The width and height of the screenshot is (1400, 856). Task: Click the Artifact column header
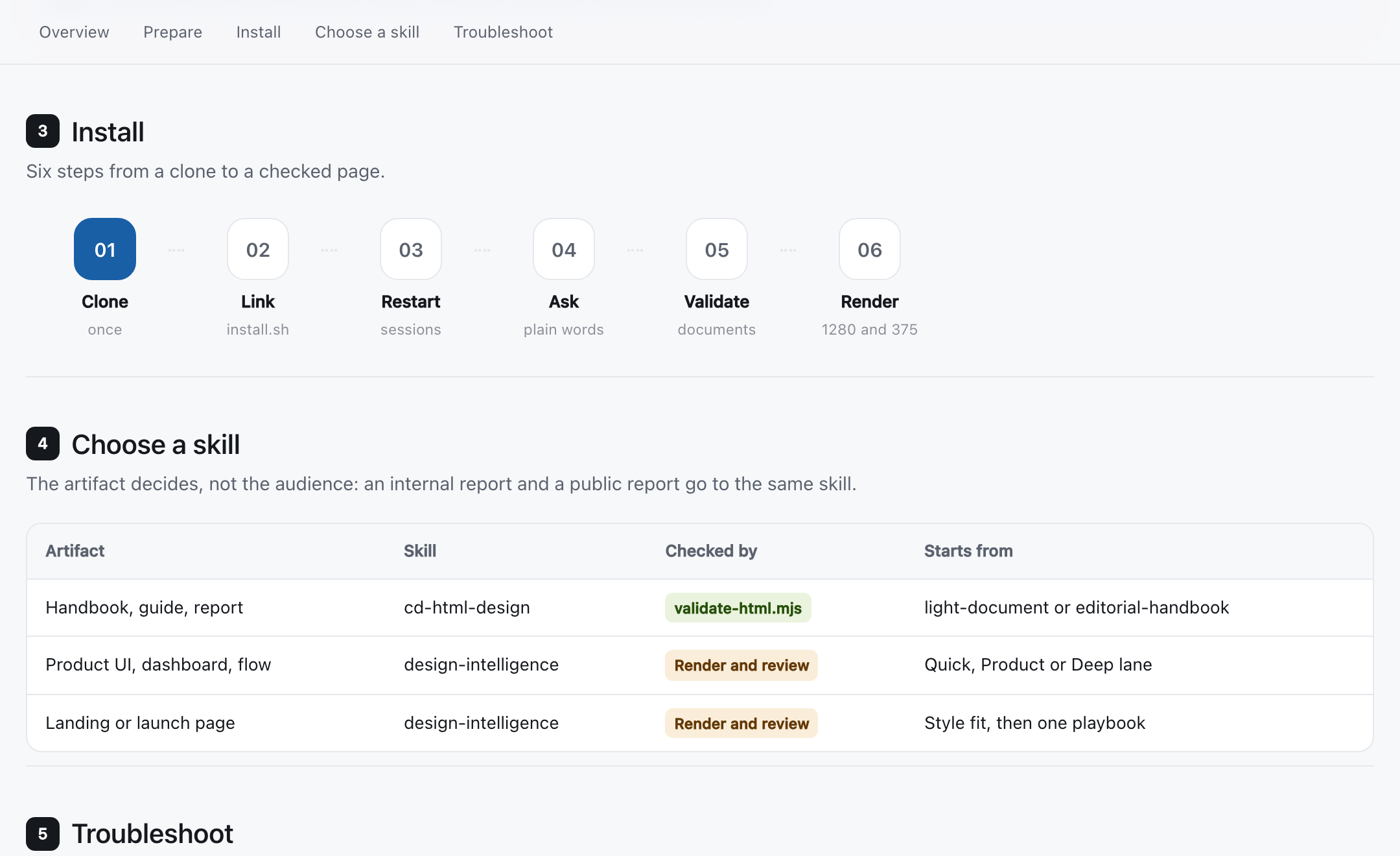click(75, 551)
